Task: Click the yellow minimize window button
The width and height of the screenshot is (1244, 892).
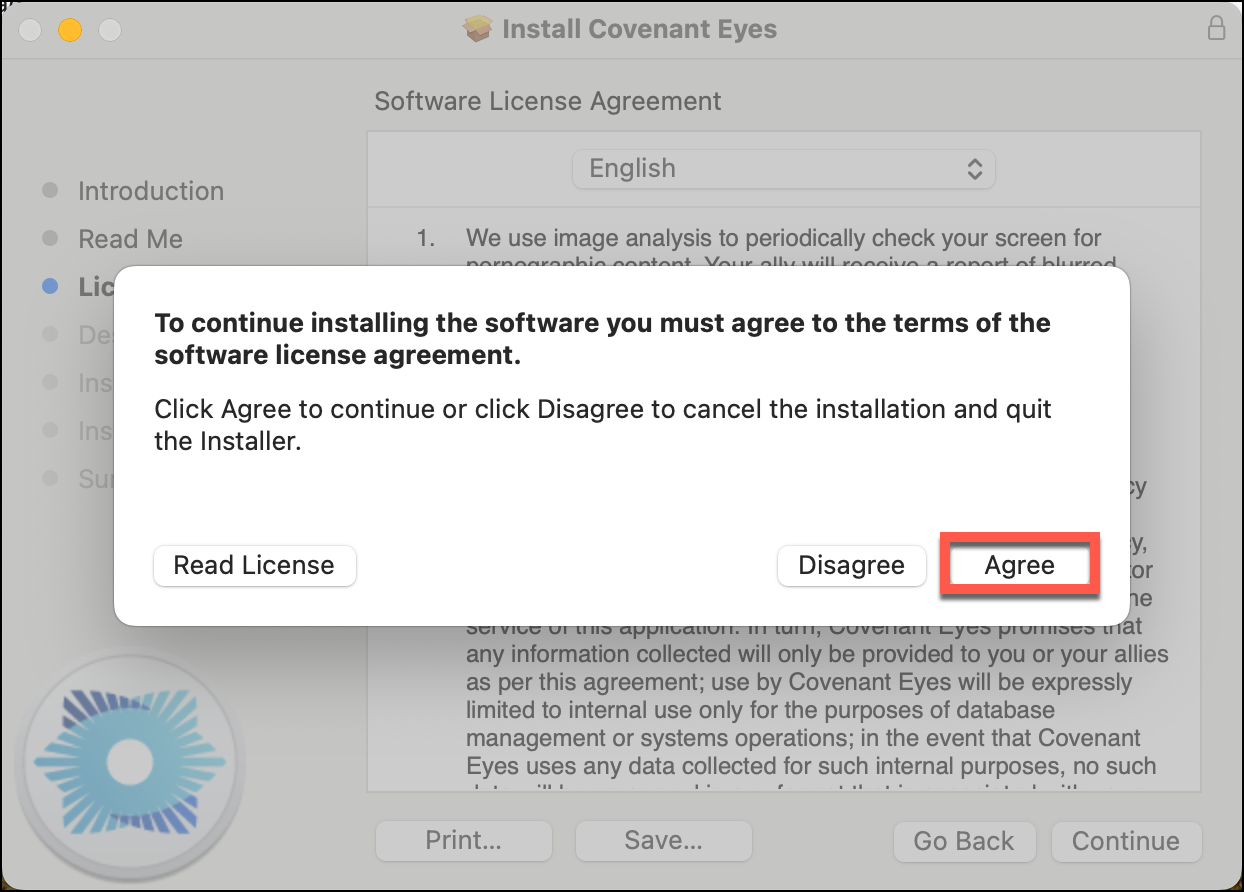Action: 70,30
